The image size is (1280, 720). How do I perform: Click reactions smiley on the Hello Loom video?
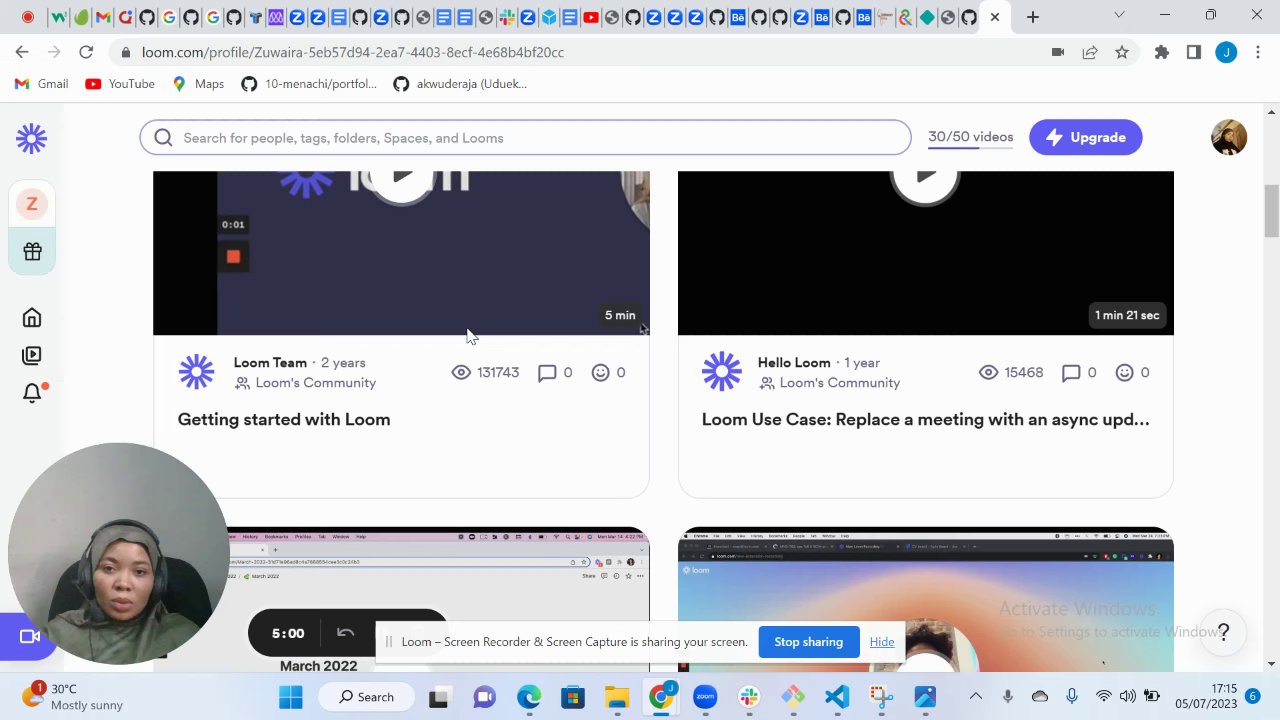[1125, 372]
